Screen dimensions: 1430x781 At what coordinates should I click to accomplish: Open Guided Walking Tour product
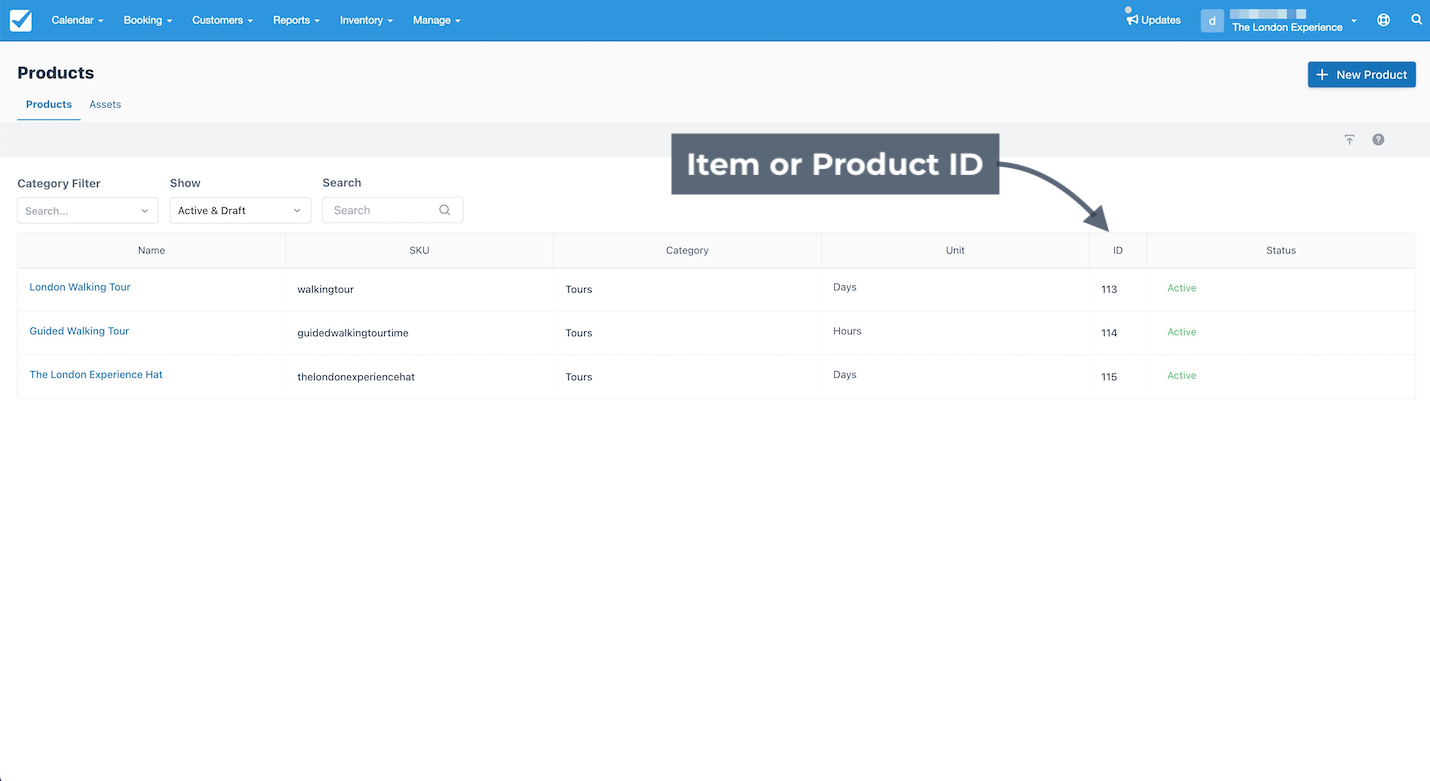pyautogui.click(x=79, y=331)
